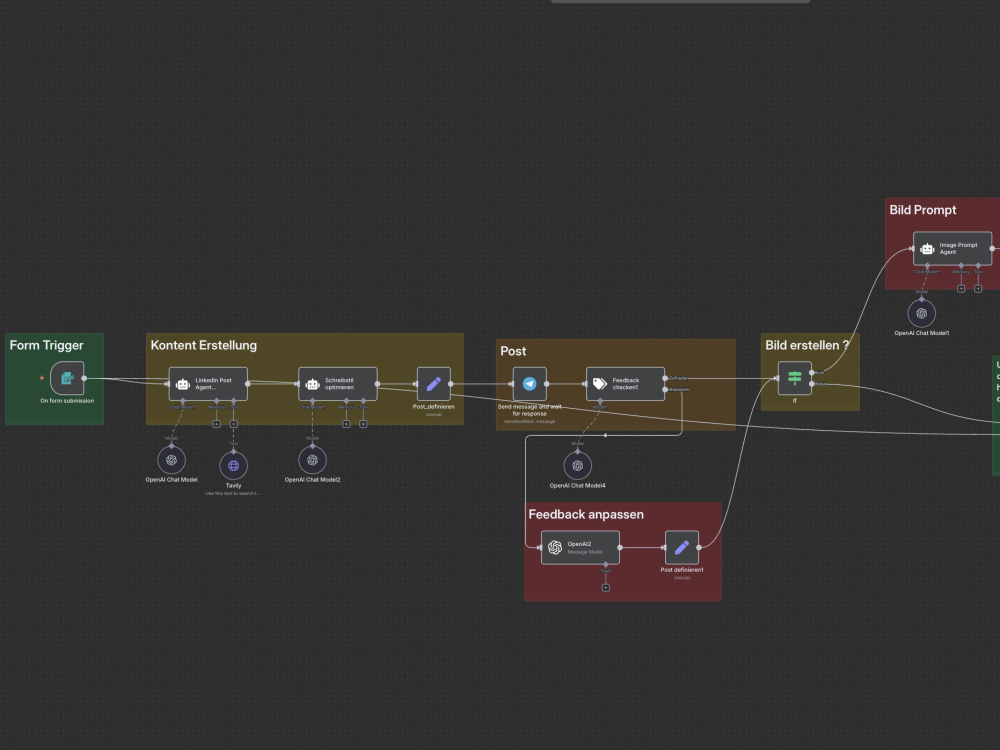This screenshot has width=1000, height=750.
Task: Click the Model connector under Feedback checker1
Action: [600, 401]
